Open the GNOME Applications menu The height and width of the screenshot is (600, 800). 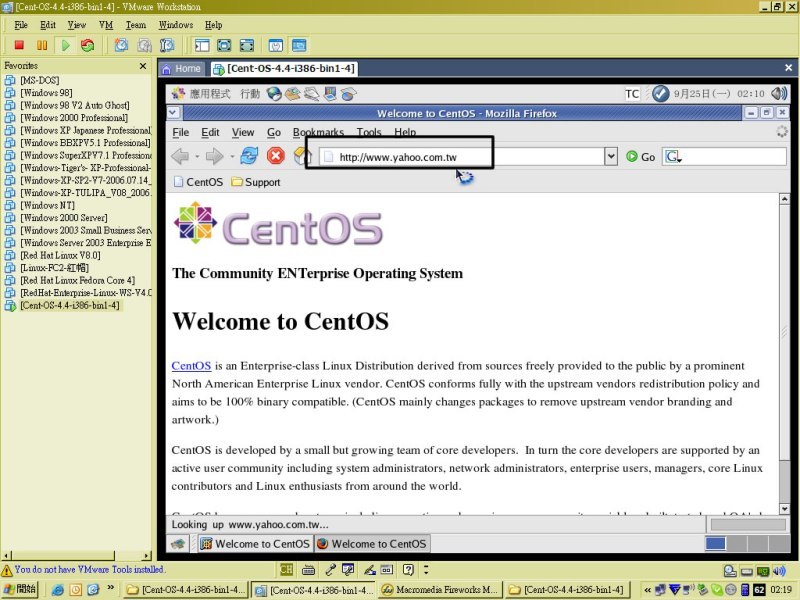210,94
